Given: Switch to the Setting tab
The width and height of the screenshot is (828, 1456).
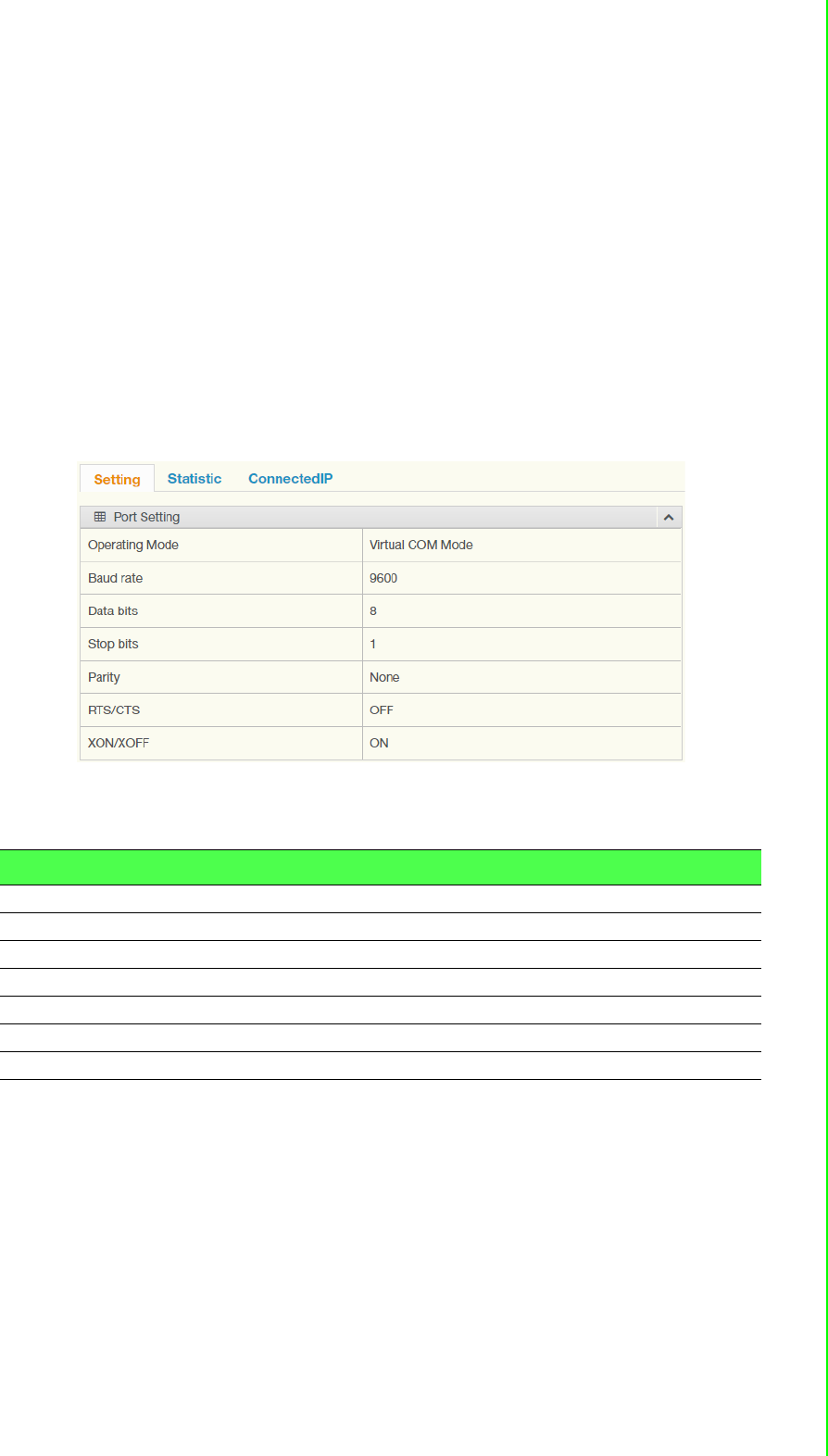Looking at the screenshot, I should 117,479.
